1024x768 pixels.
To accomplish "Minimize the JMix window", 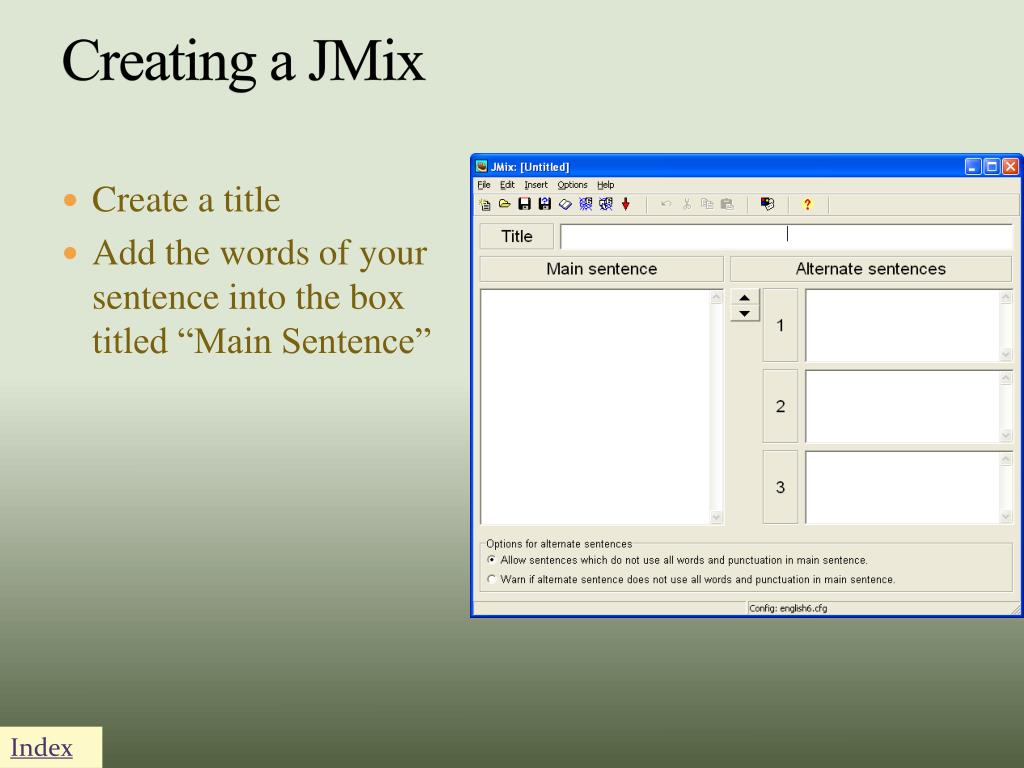I will [x=973, y=167].
